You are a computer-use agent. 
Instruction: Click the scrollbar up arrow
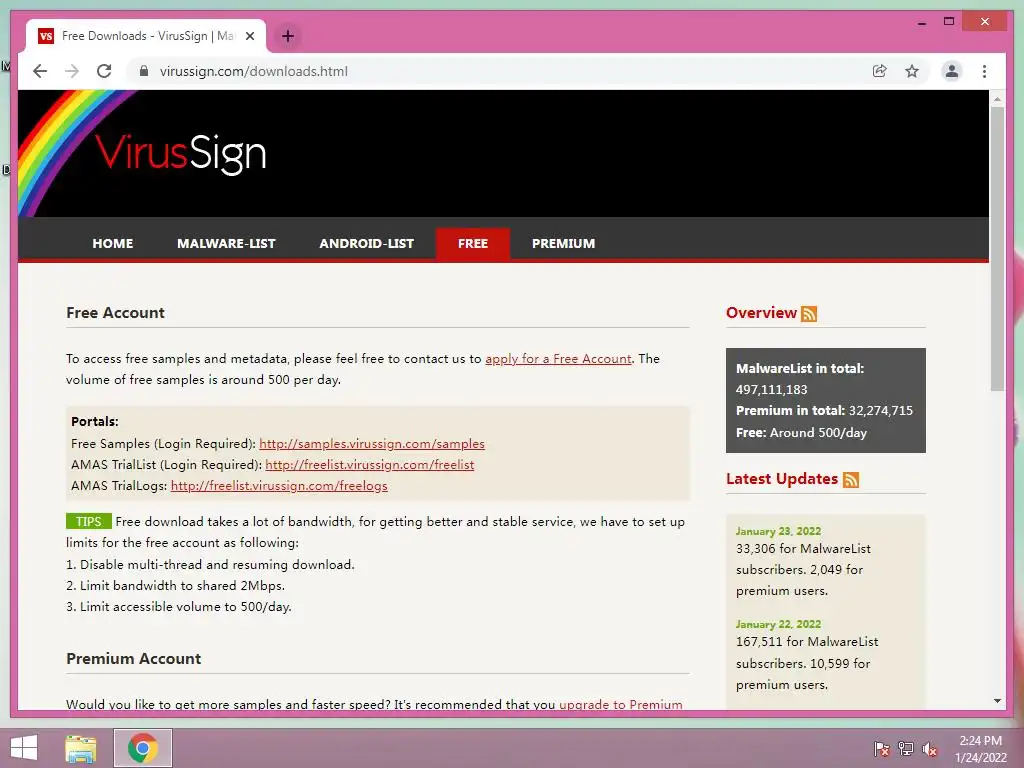(997, 99)
